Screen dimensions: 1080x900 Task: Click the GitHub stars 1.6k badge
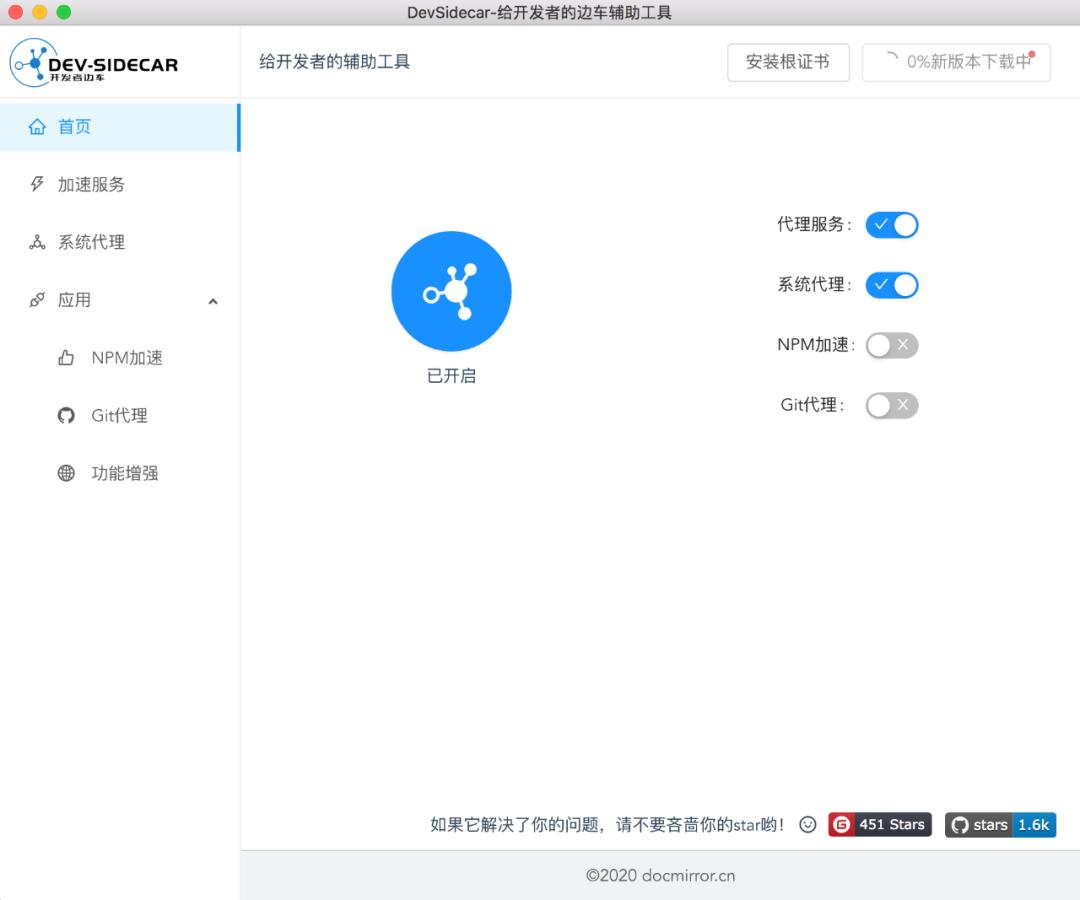pyautogui.click(x=1000, y=825)
